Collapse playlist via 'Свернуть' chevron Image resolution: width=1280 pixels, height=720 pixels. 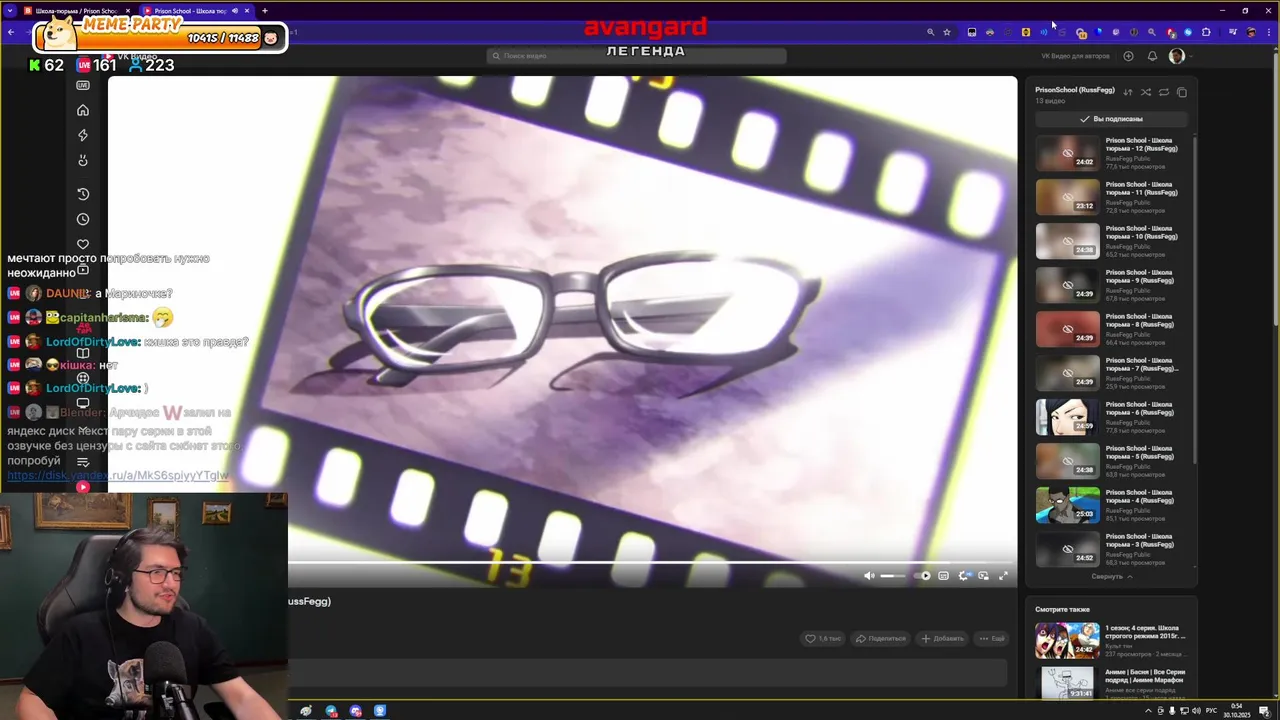click(1112, 577)
